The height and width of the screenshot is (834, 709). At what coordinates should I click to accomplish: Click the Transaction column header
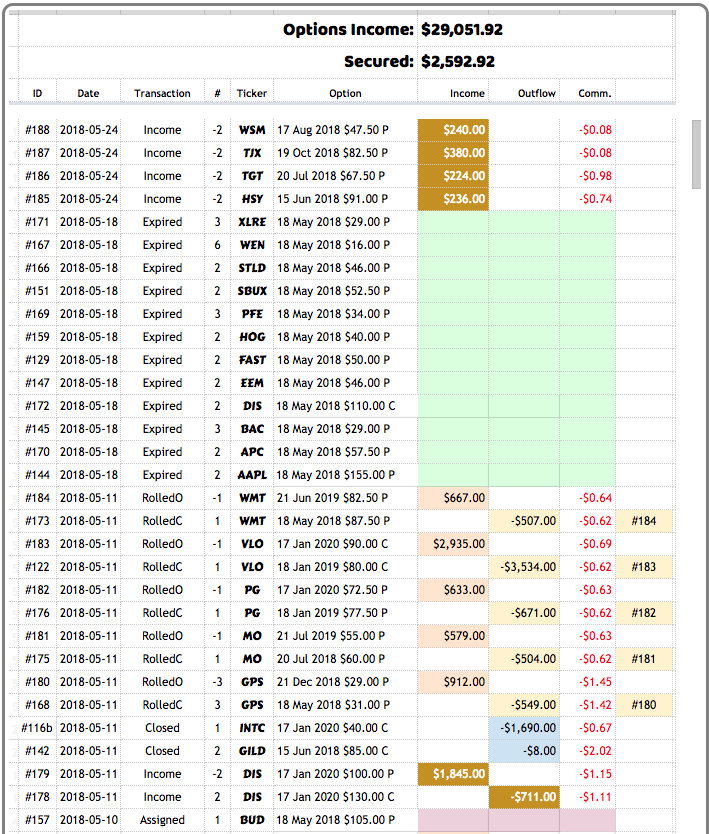pyautogui.click(x=162, y=93)
